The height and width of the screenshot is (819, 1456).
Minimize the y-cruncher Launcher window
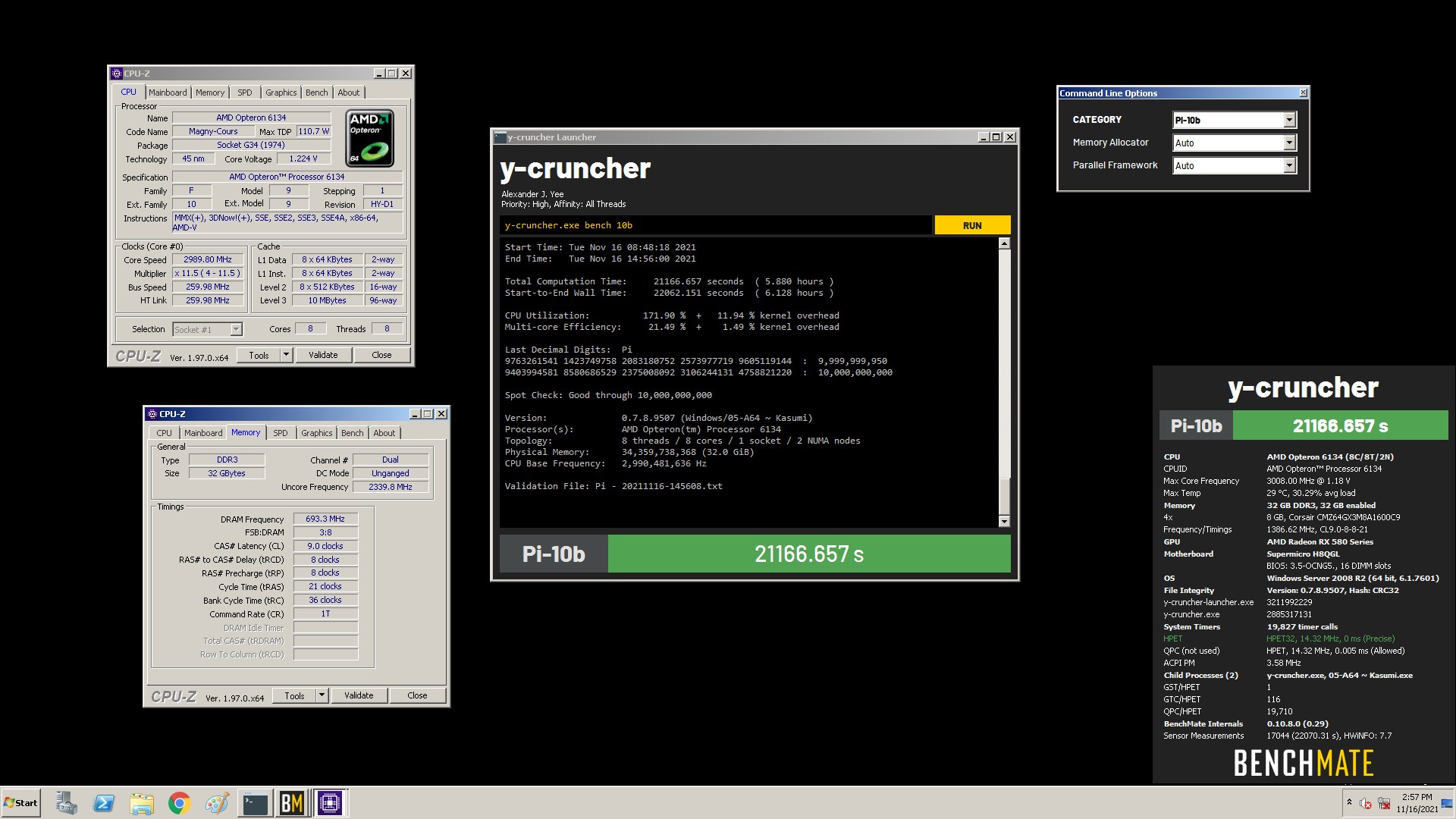[x=983, y=137]
